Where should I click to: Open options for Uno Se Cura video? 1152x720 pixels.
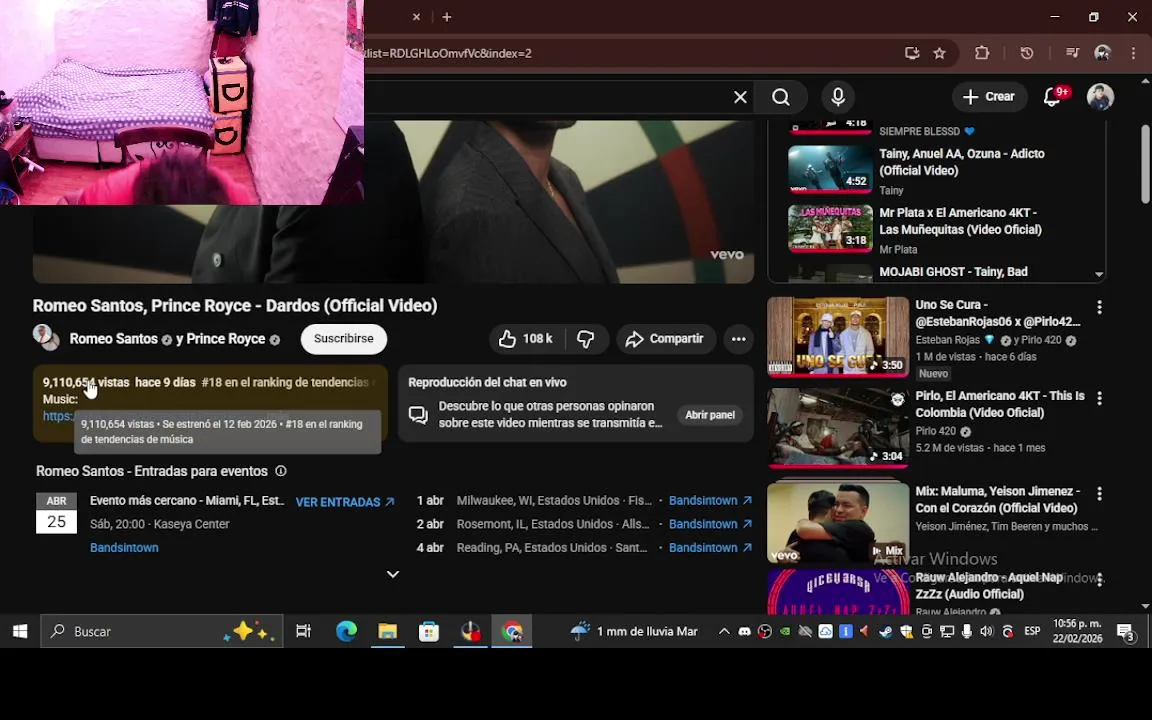(1099, 307)
